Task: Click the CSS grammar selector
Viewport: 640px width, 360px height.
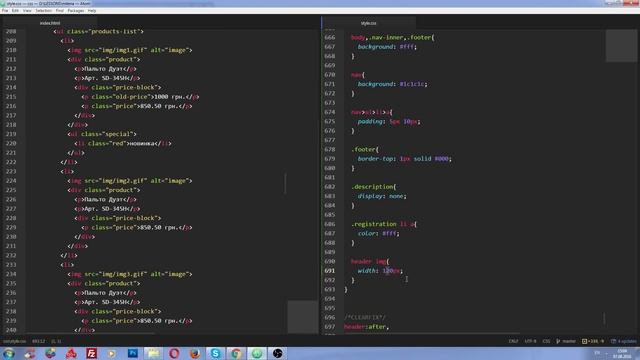Action: click(546, 341)
